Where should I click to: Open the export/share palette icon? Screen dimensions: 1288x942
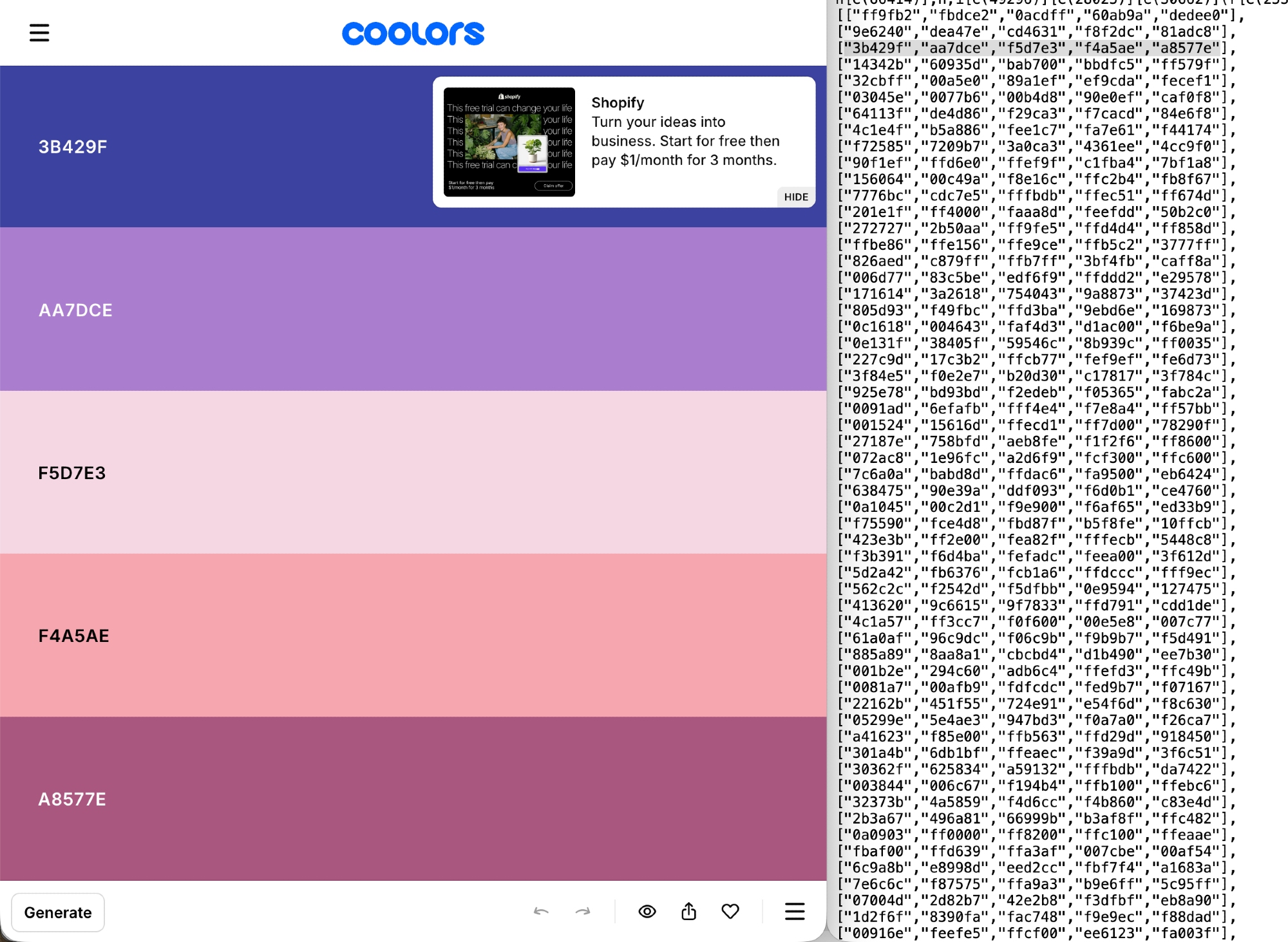pyautogui.click(x=688, y=912)
